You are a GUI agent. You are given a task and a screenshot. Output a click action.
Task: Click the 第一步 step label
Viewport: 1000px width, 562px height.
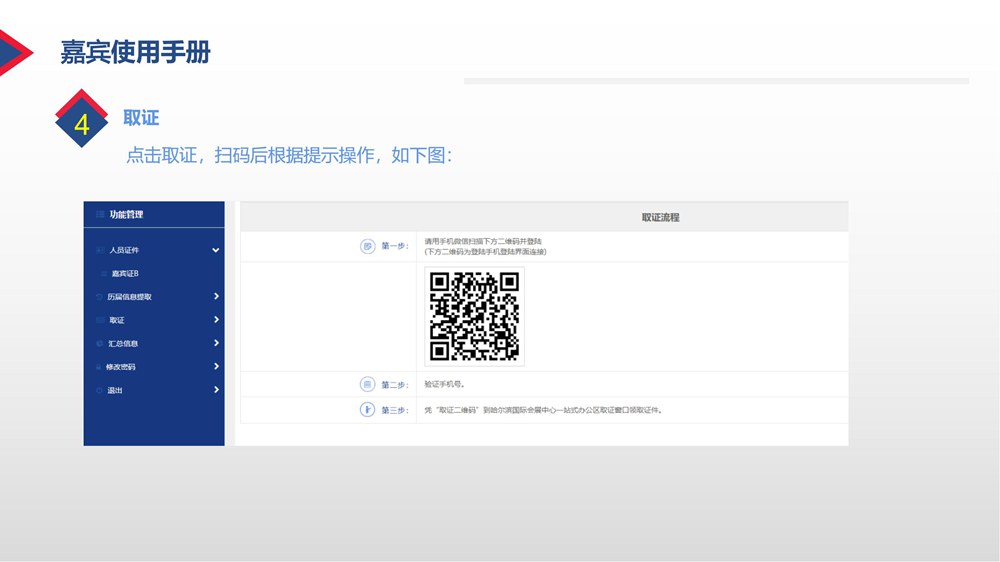click(x=395, y=246)
